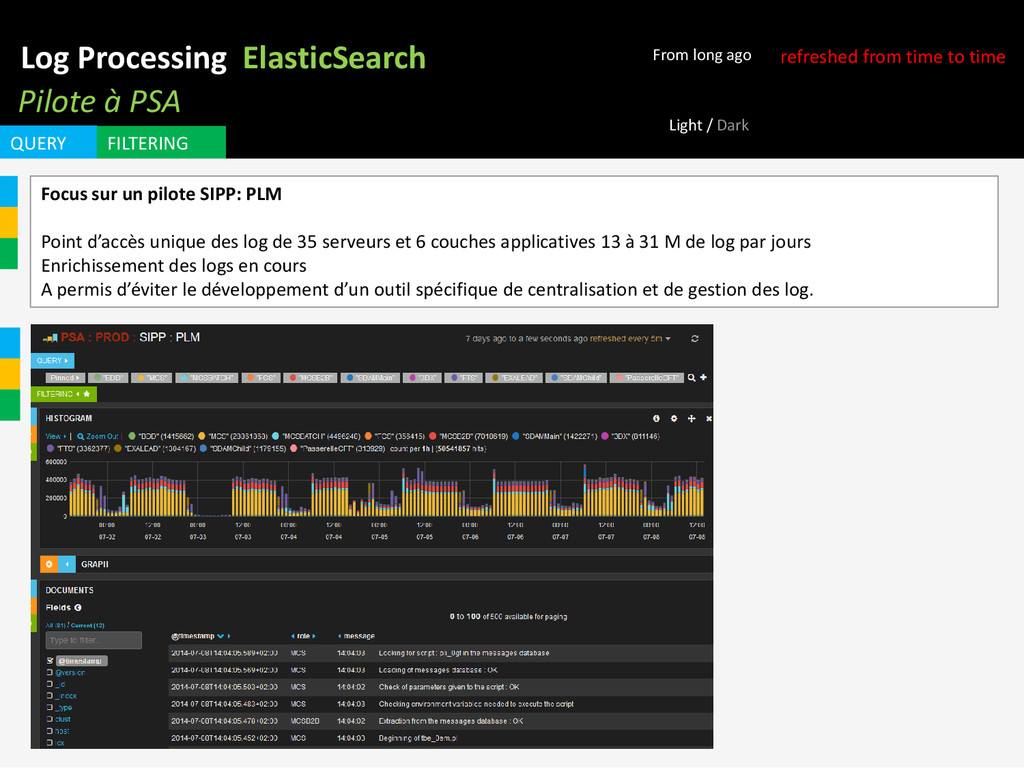The height and width of the screenshot is (768, 1024).
Task: Select the "FTS" query pill
Action: [x=464, y=377]
